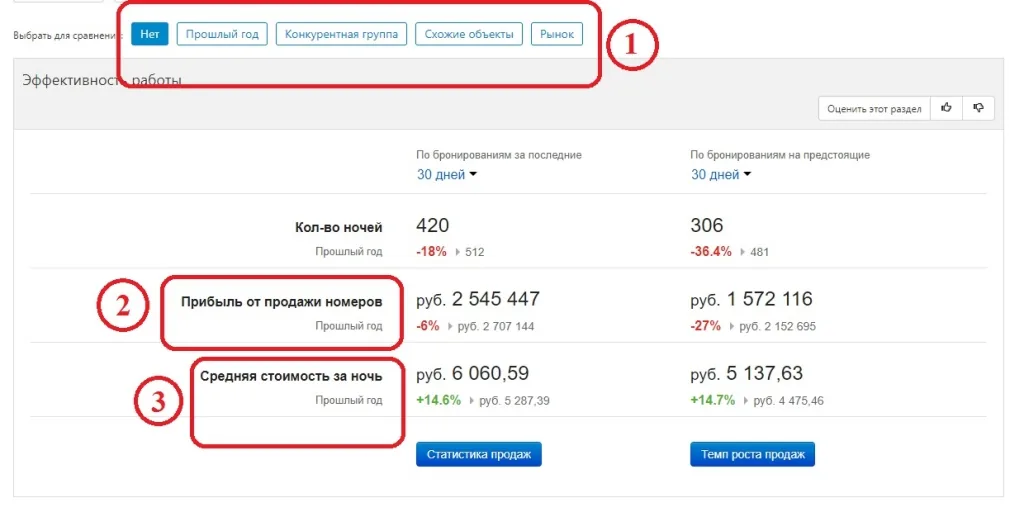This screenshot has height=512, width=1024.
Task: Click last year's revenue 'руб. 2 707 144'
Action: pyautogui.click(x=496, y=326)
